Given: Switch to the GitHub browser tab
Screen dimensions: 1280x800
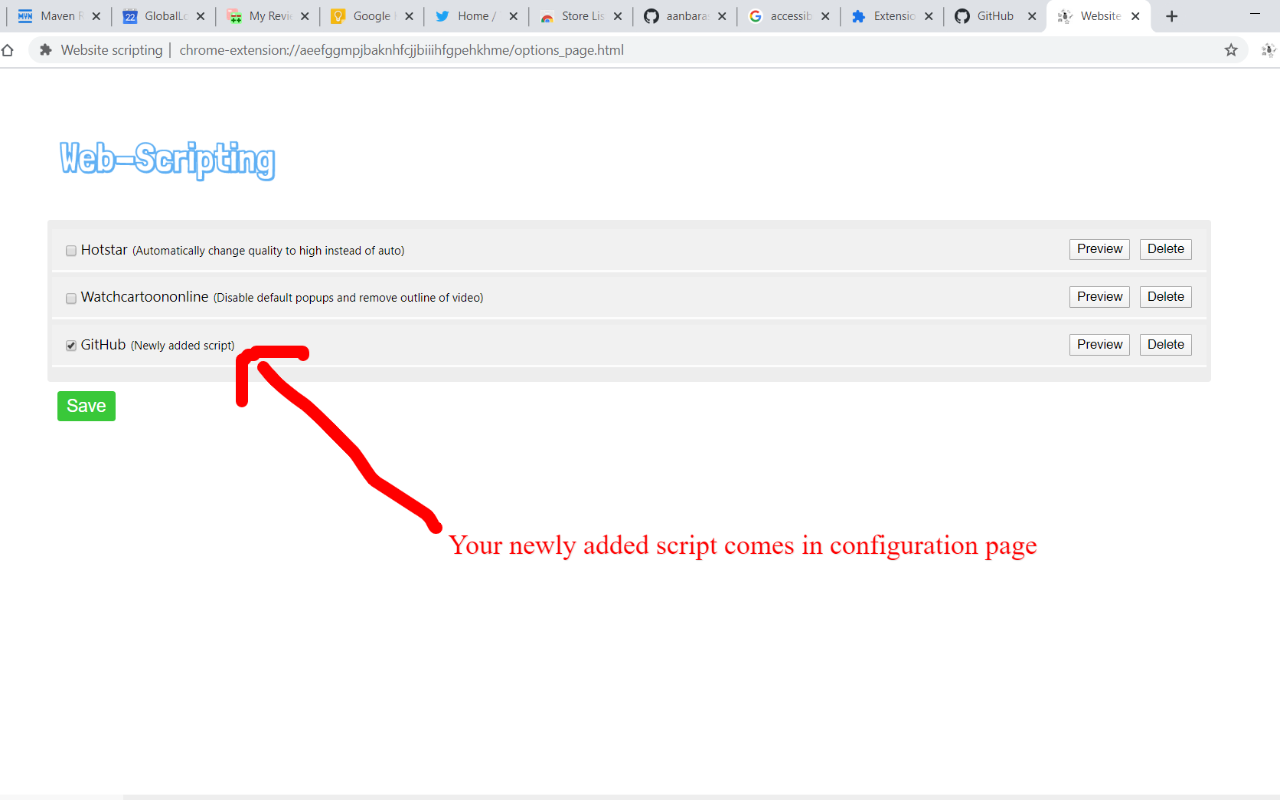Looking at the screenshot, I should pyautogui.click(x=995, y=15).
